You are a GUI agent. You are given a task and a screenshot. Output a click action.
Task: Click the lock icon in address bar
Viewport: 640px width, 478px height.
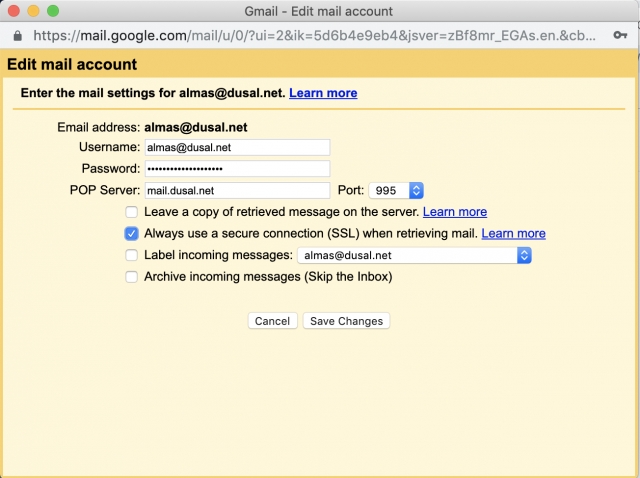17,36
